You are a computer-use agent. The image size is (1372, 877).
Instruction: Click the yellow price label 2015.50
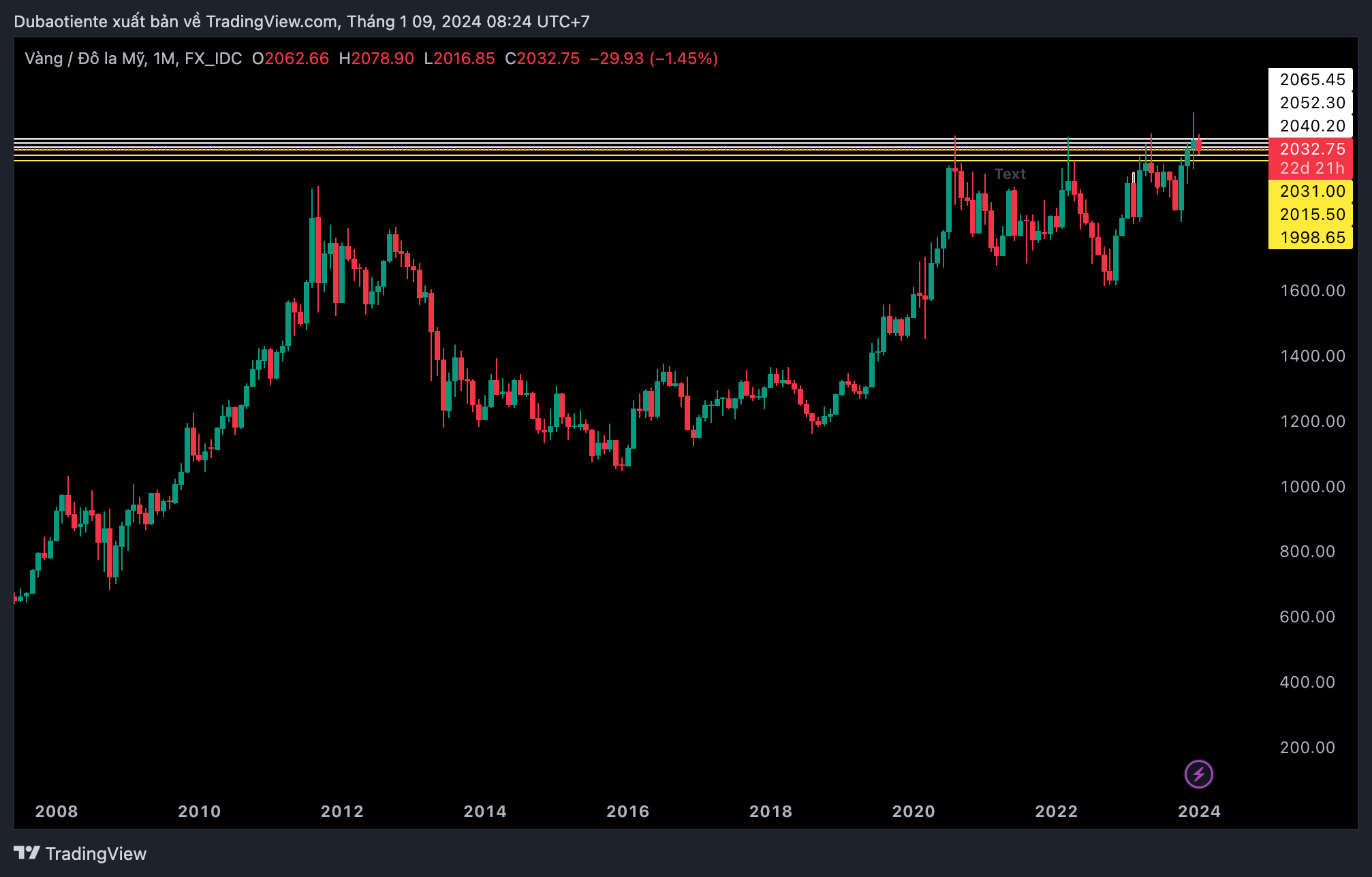point(1311,214)
